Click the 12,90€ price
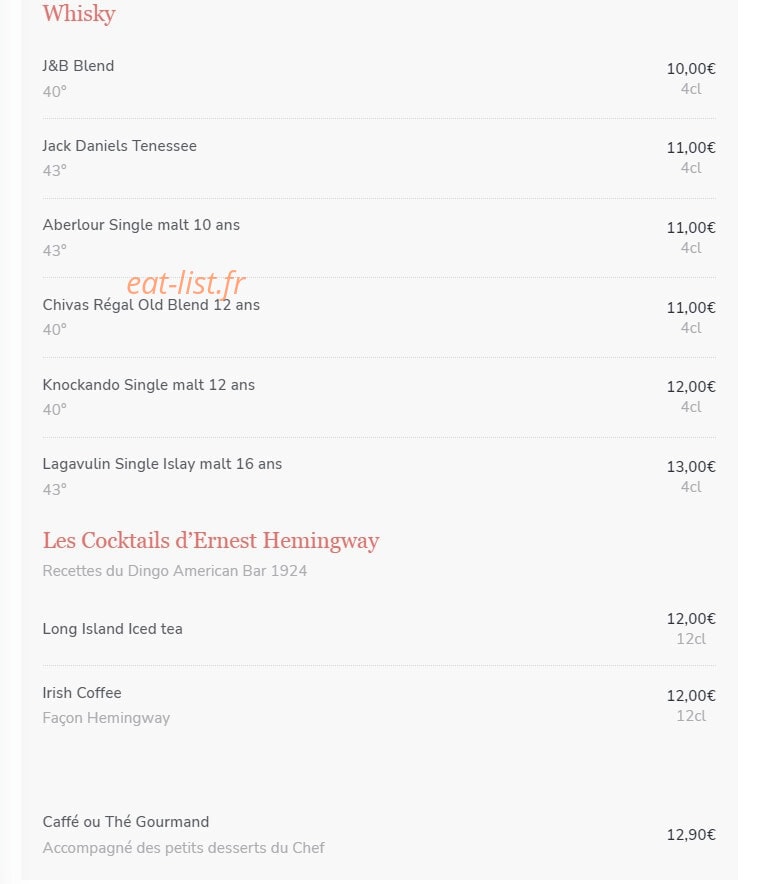Screen dimensions: 760x884 691,835
